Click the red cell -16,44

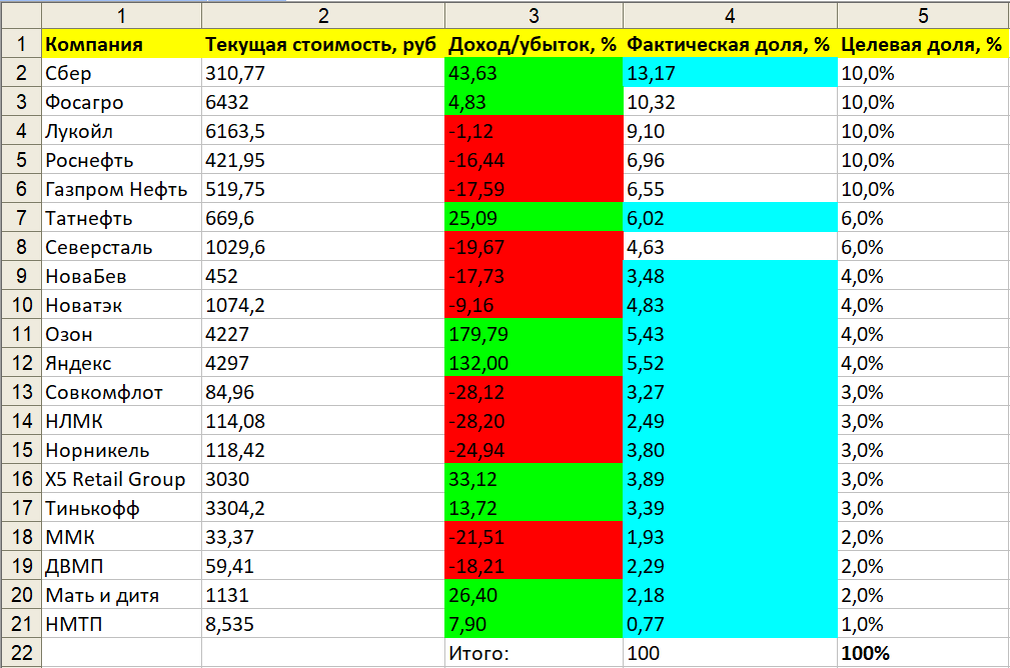click(533, 160)
